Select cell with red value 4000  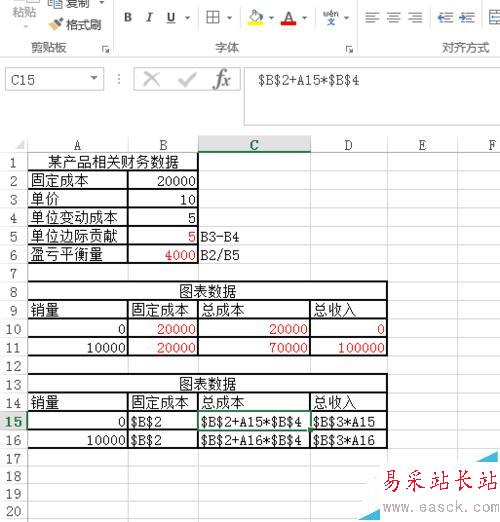tap(163, 255)
